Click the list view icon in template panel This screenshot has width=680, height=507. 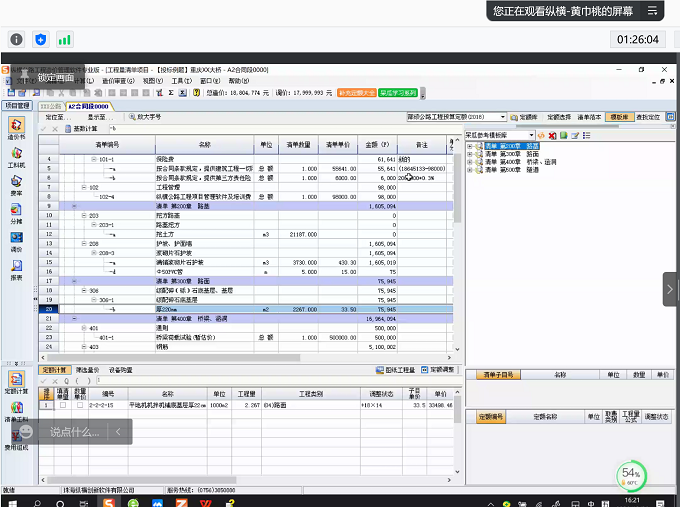coord(586,135)
